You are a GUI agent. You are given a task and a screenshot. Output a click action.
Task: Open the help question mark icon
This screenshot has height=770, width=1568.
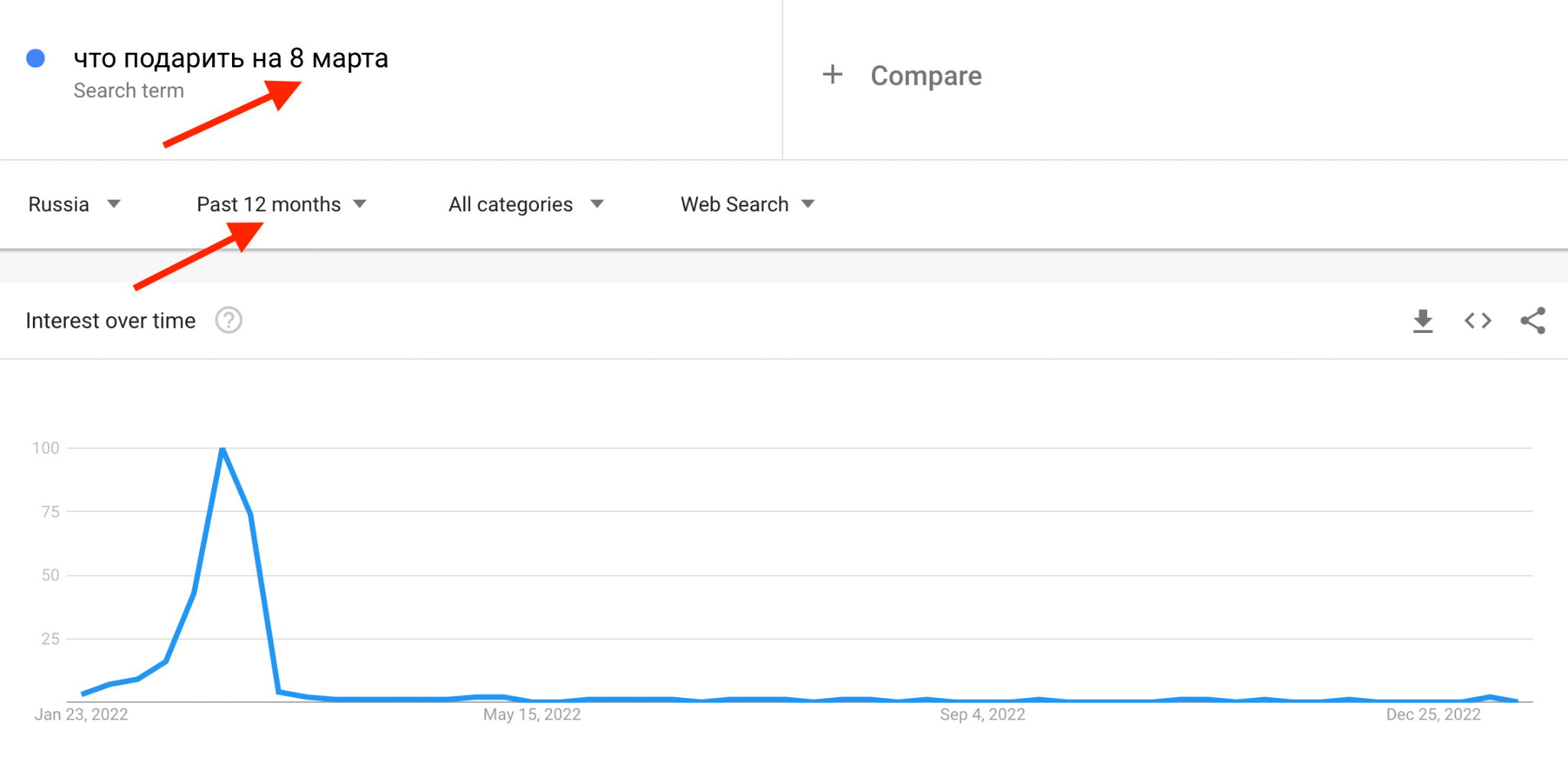[x=228, y=320]
